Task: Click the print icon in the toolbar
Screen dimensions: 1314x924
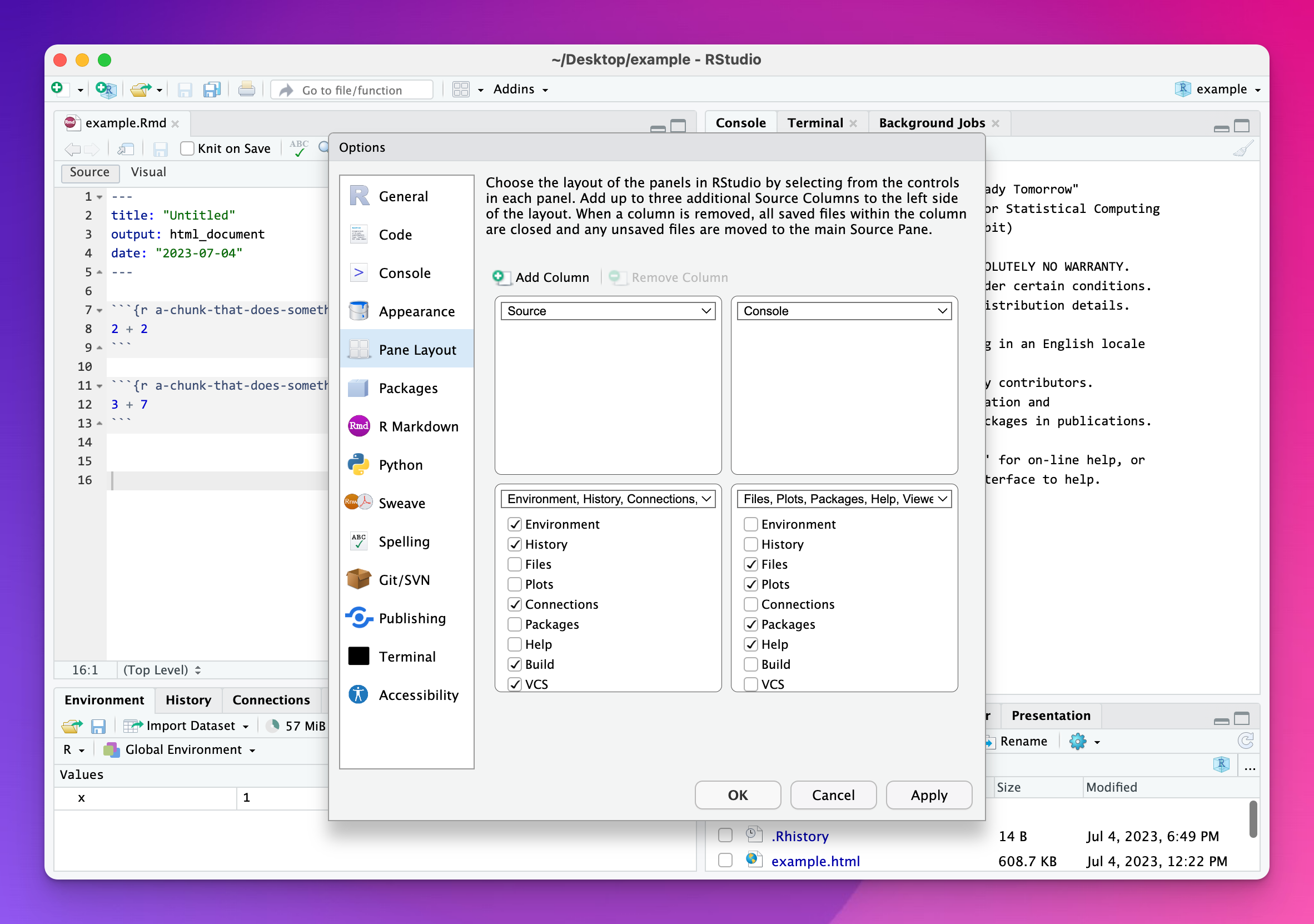Action: [247, 90]
